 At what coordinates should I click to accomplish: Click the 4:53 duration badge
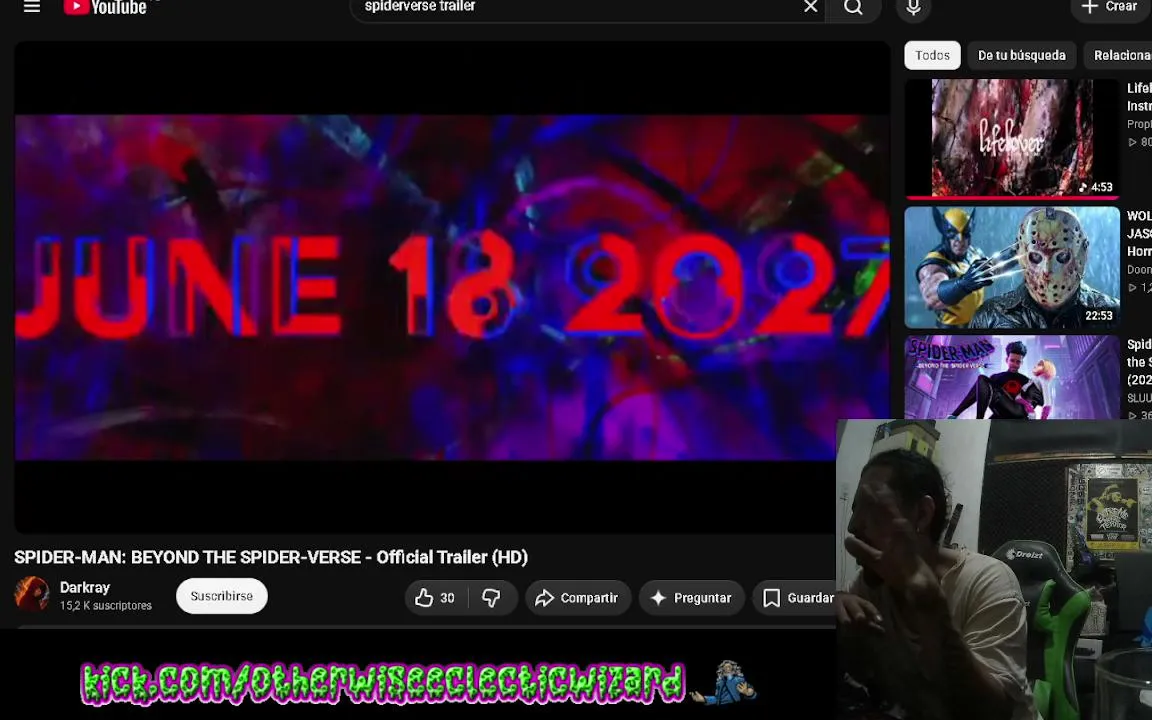pyautogui.click(x=1095, y=187)
